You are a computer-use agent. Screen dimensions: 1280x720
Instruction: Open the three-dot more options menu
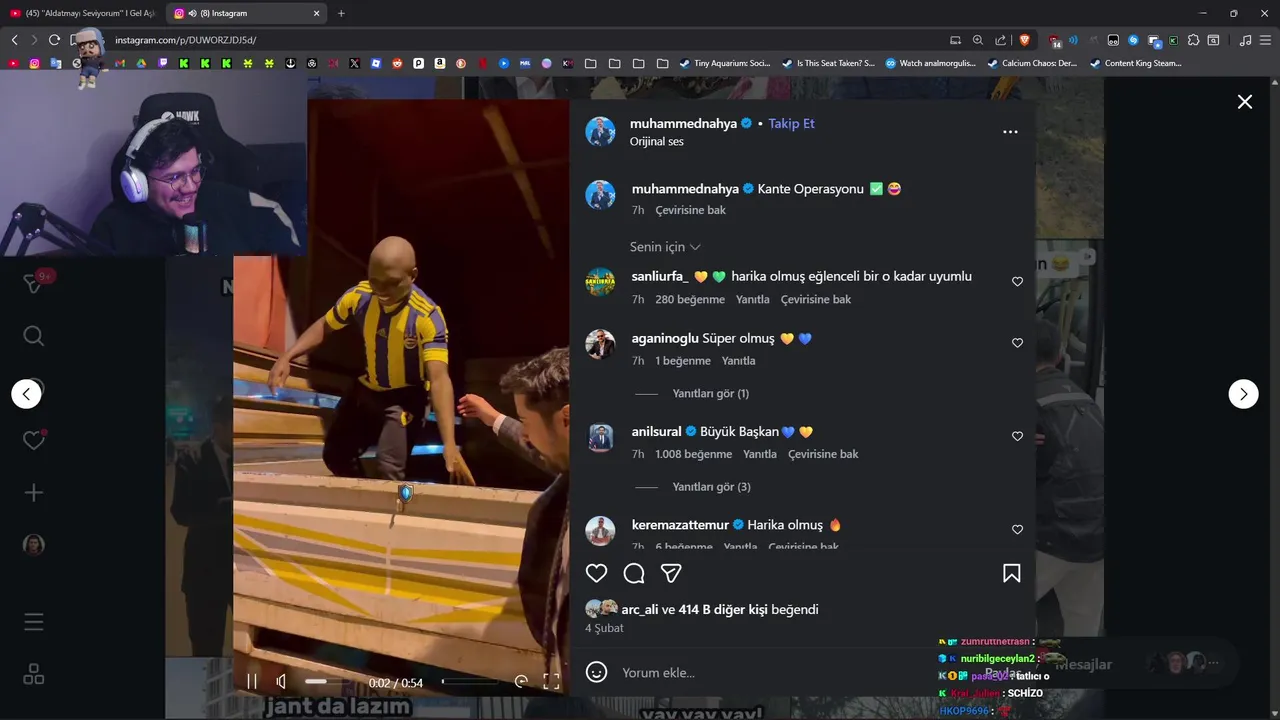[1010, 132]
